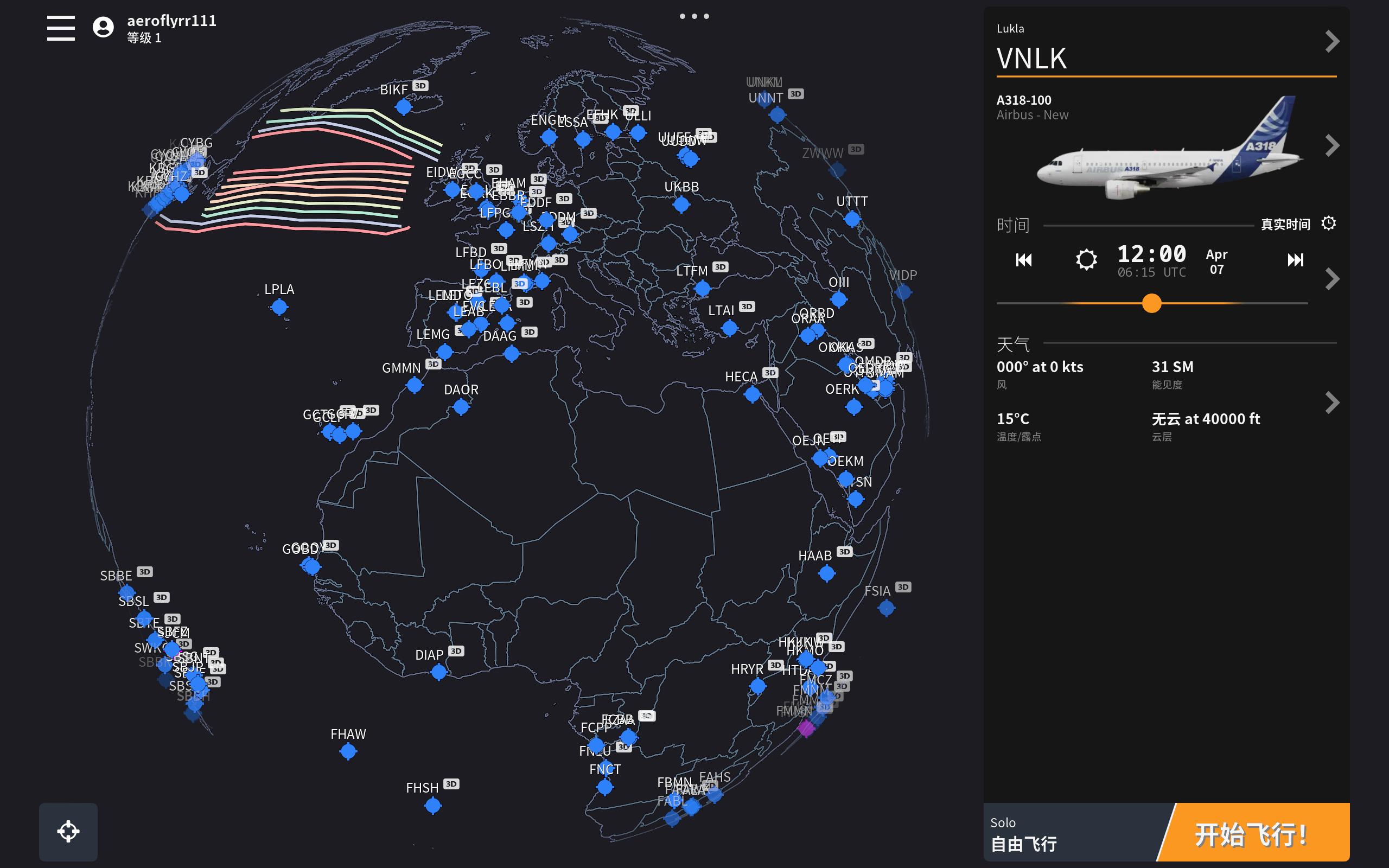The width and height of the screenshot is (1389, 868).
Task: Open the hamburger main menu
Action: coord(61,28)
